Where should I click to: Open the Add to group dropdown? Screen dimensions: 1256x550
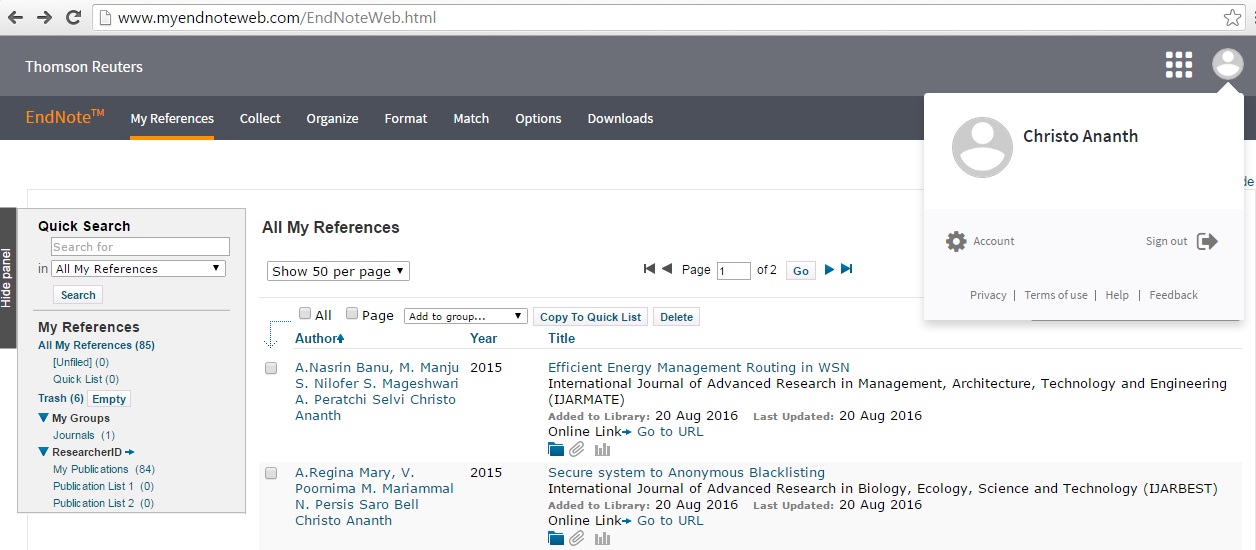coord(465,316)
